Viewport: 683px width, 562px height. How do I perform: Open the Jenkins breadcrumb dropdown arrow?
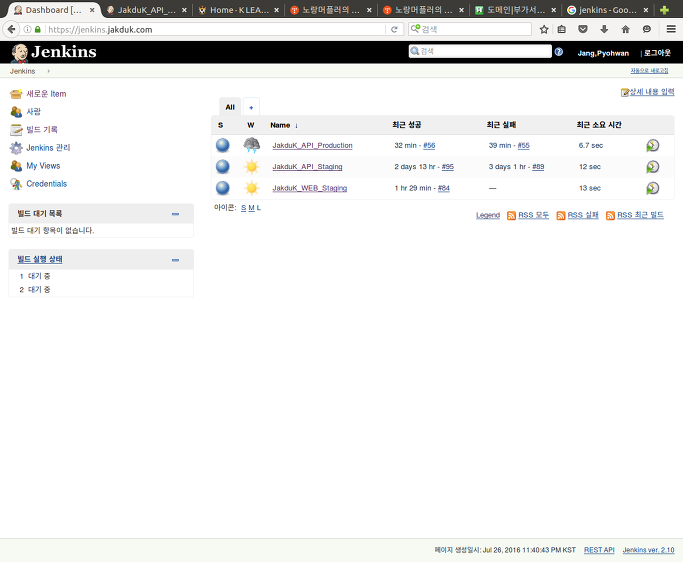[48, 71]
